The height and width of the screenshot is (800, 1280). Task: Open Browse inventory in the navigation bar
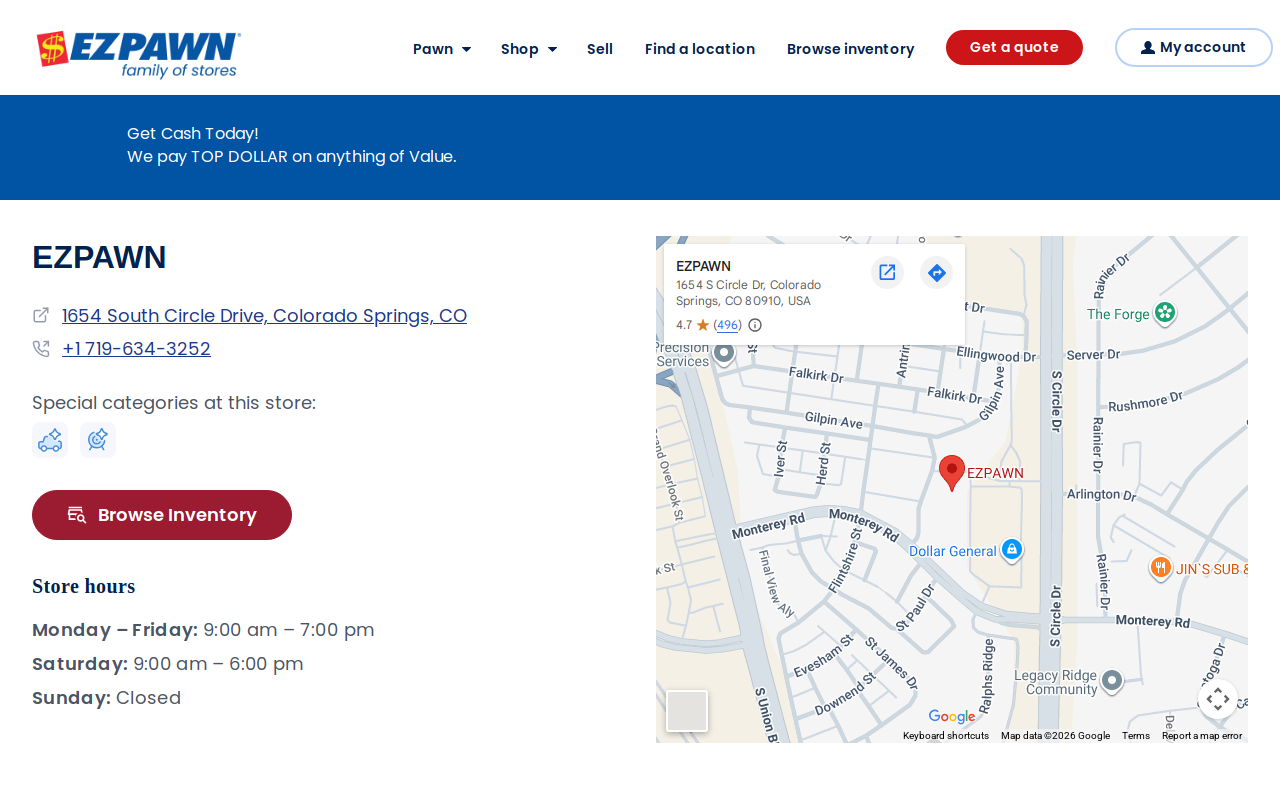pyautogui.click(x=851, y=49)
